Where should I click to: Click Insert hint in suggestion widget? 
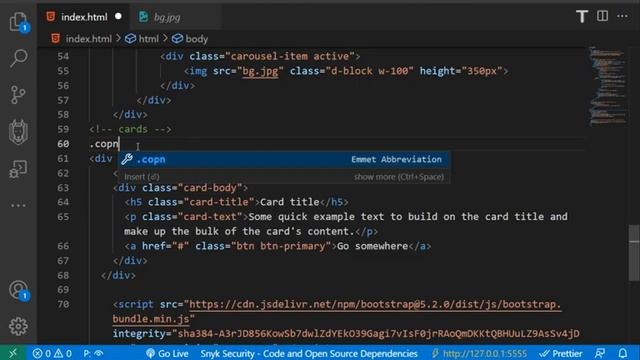pyautogui.click(x=142, y=177)
